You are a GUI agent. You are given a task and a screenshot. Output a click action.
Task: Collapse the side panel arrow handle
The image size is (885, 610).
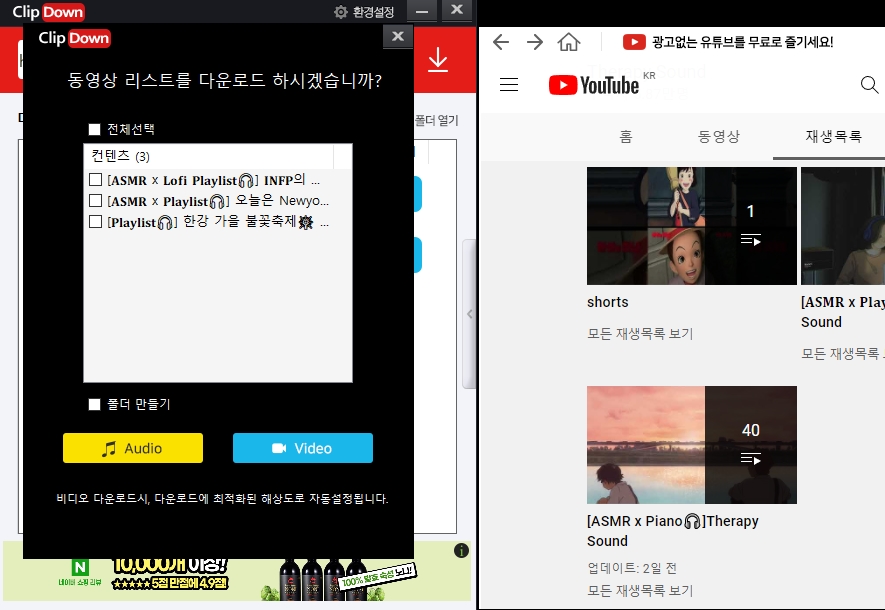coord(469,314)
